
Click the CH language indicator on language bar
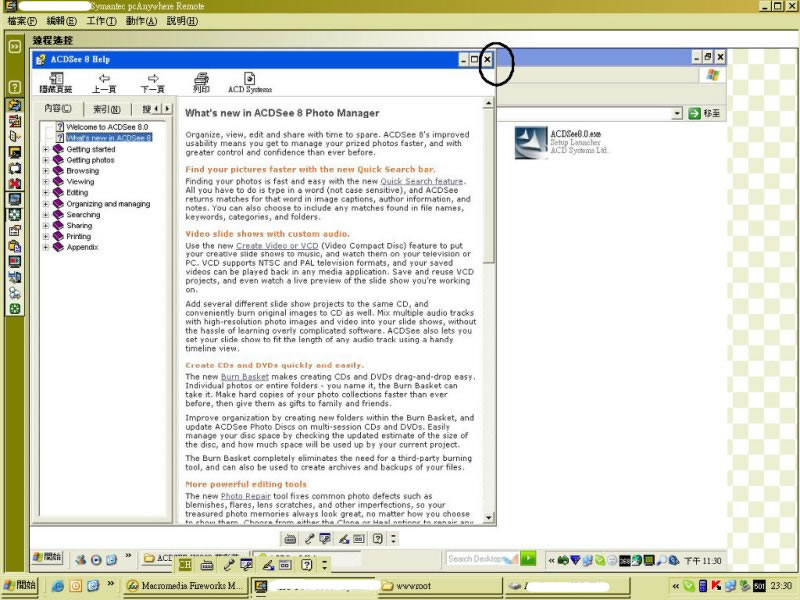pyautogui.click(x=185, y=564)
